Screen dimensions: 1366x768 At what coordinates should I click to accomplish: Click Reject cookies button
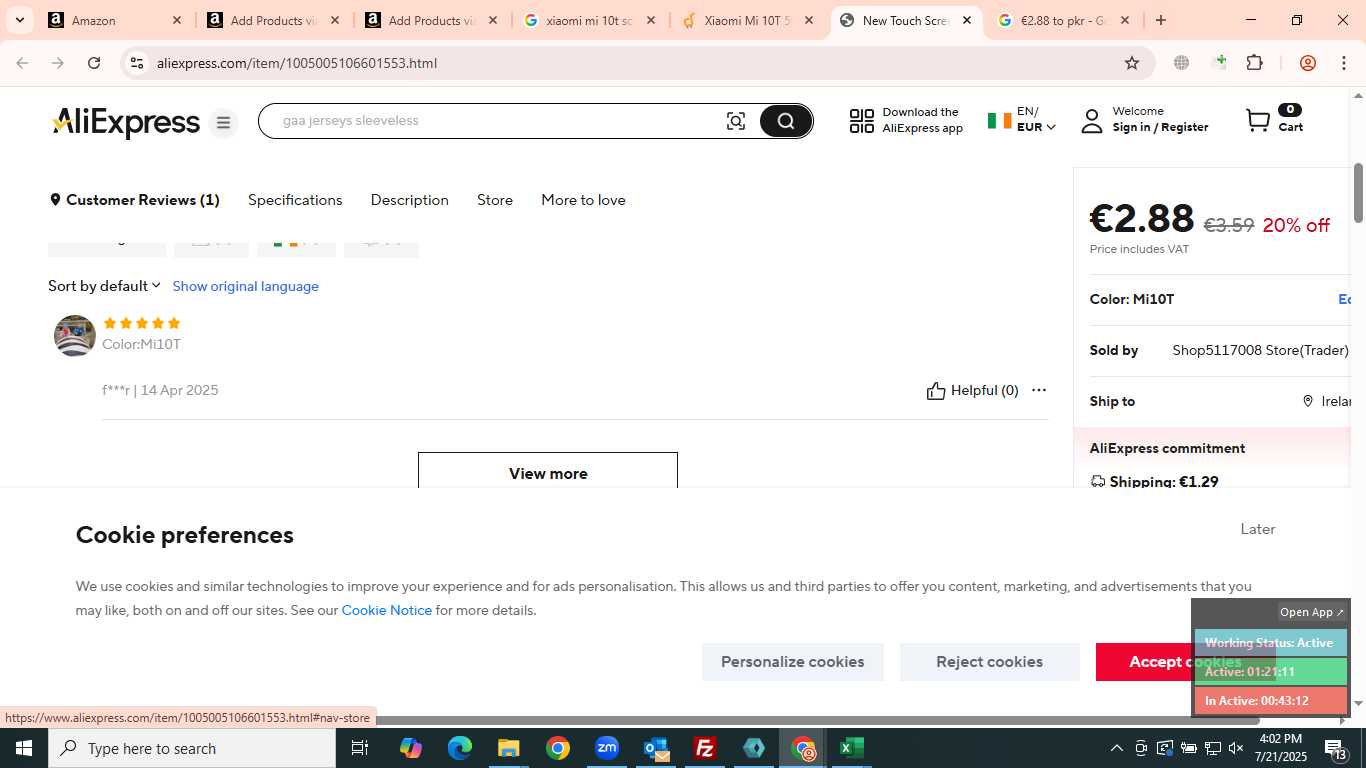click(x=989, y=662)
